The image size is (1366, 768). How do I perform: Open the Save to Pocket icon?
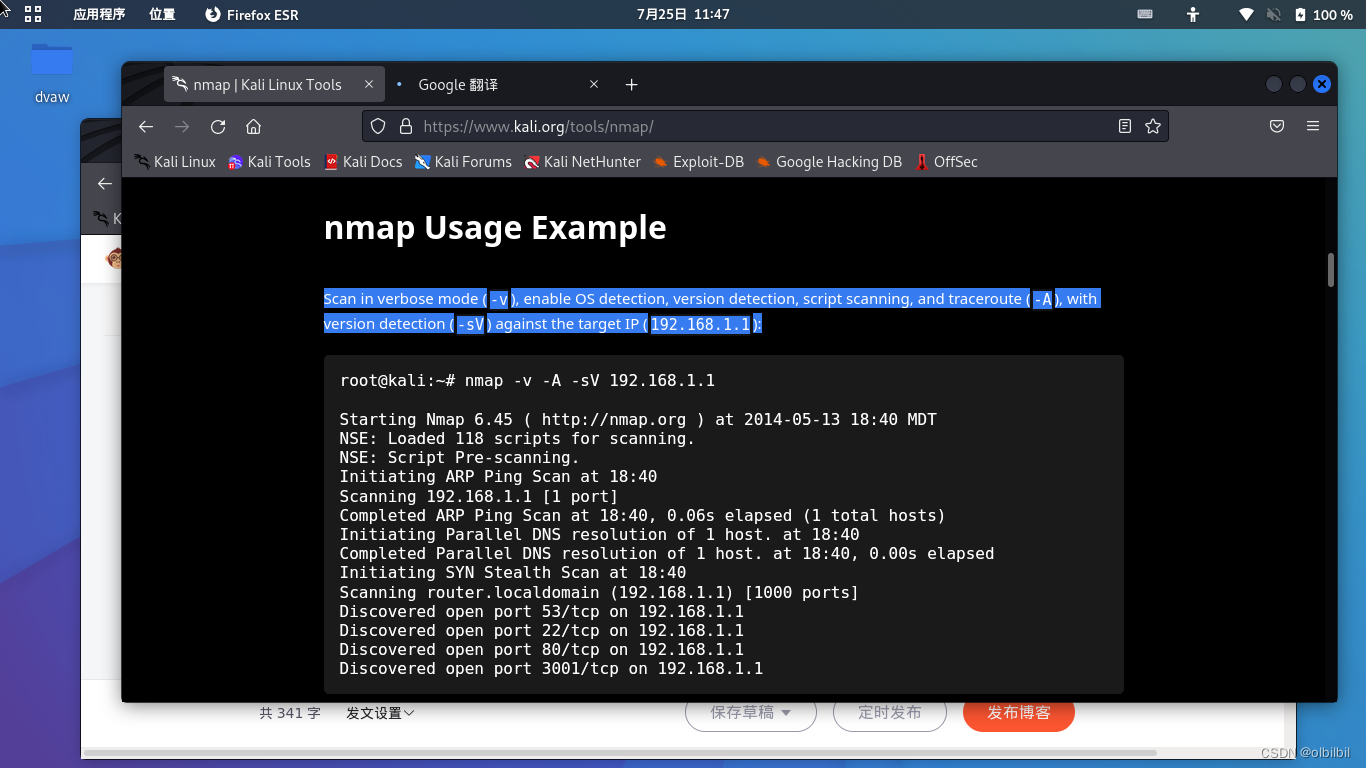pyautogui.click(x=1277, y=126)
